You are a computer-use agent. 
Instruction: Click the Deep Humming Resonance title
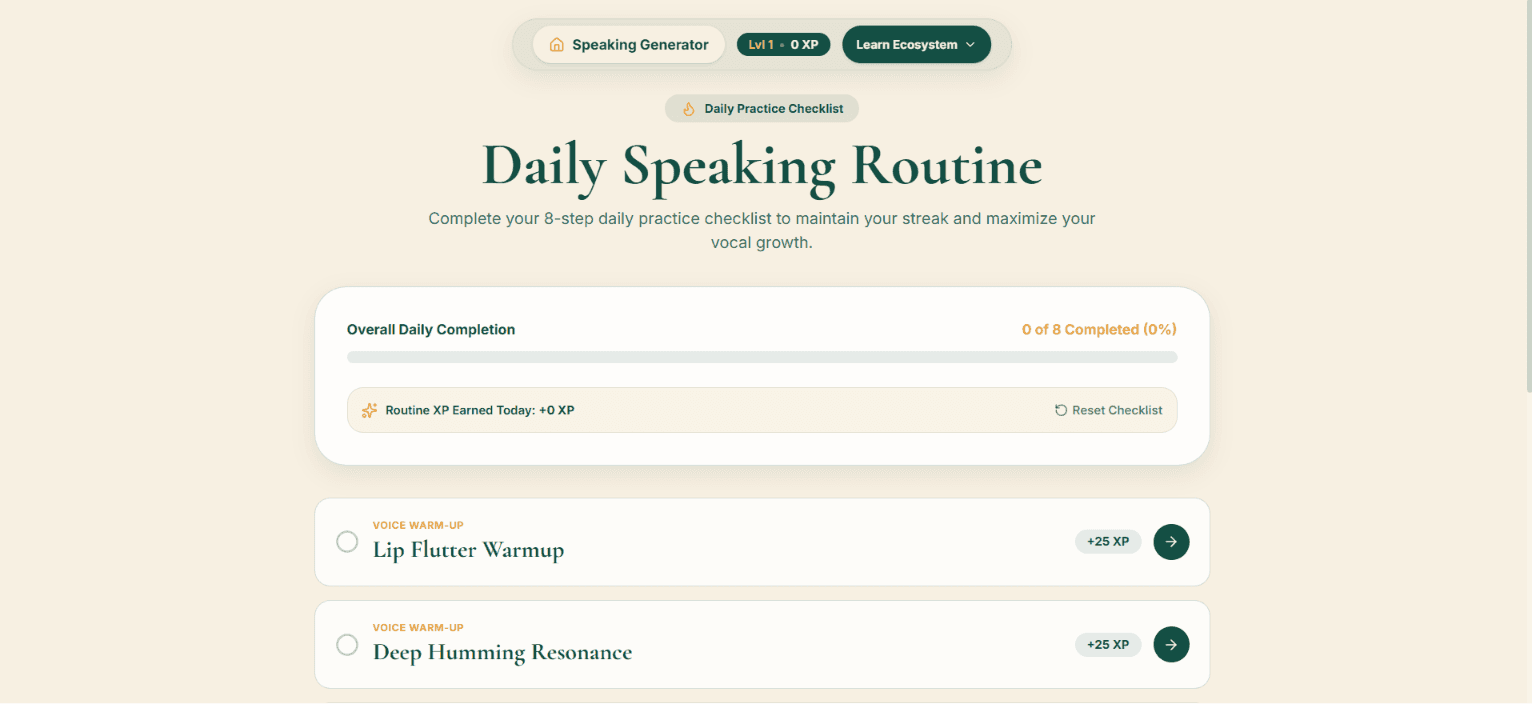coord(502,652)
